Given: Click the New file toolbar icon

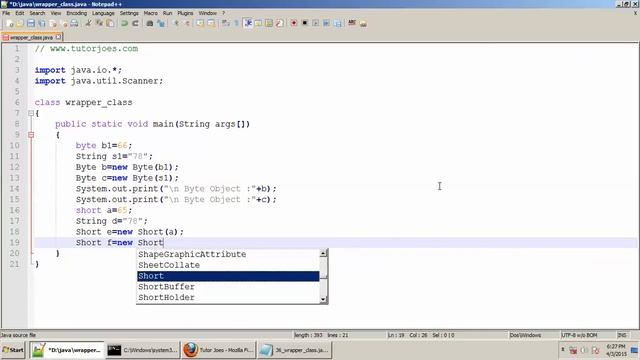Looking at the screenshot, I should pyautogui.click(x=9, y=23).
